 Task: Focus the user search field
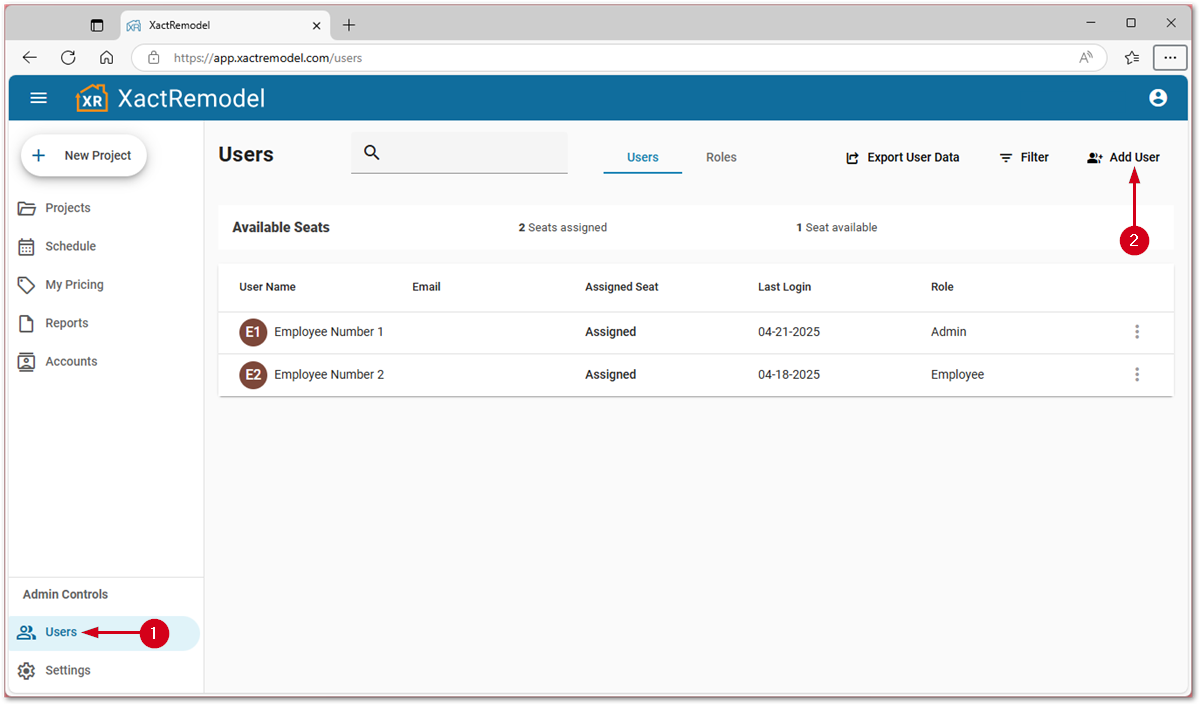(x=459, y=153)
